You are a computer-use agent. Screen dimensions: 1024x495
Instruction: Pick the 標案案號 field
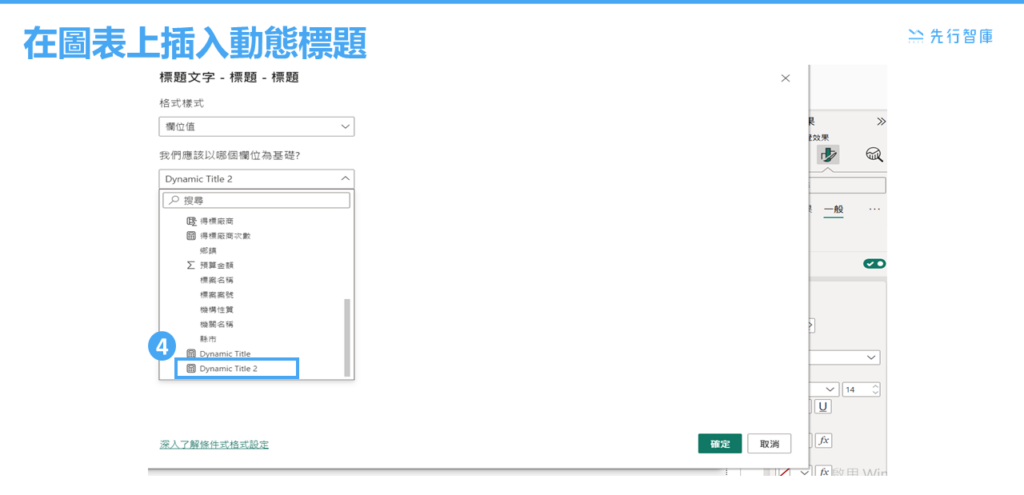(x=217, y=295)
